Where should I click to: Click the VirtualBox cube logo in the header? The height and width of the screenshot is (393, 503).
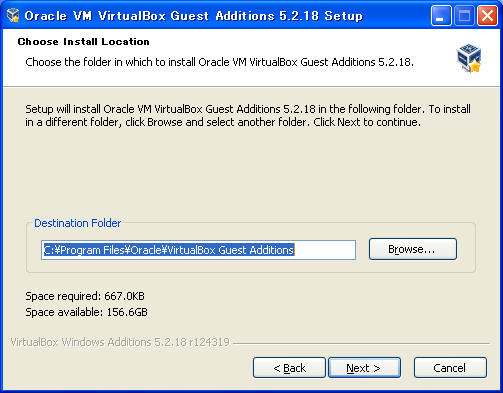click(x=469, y=58)
